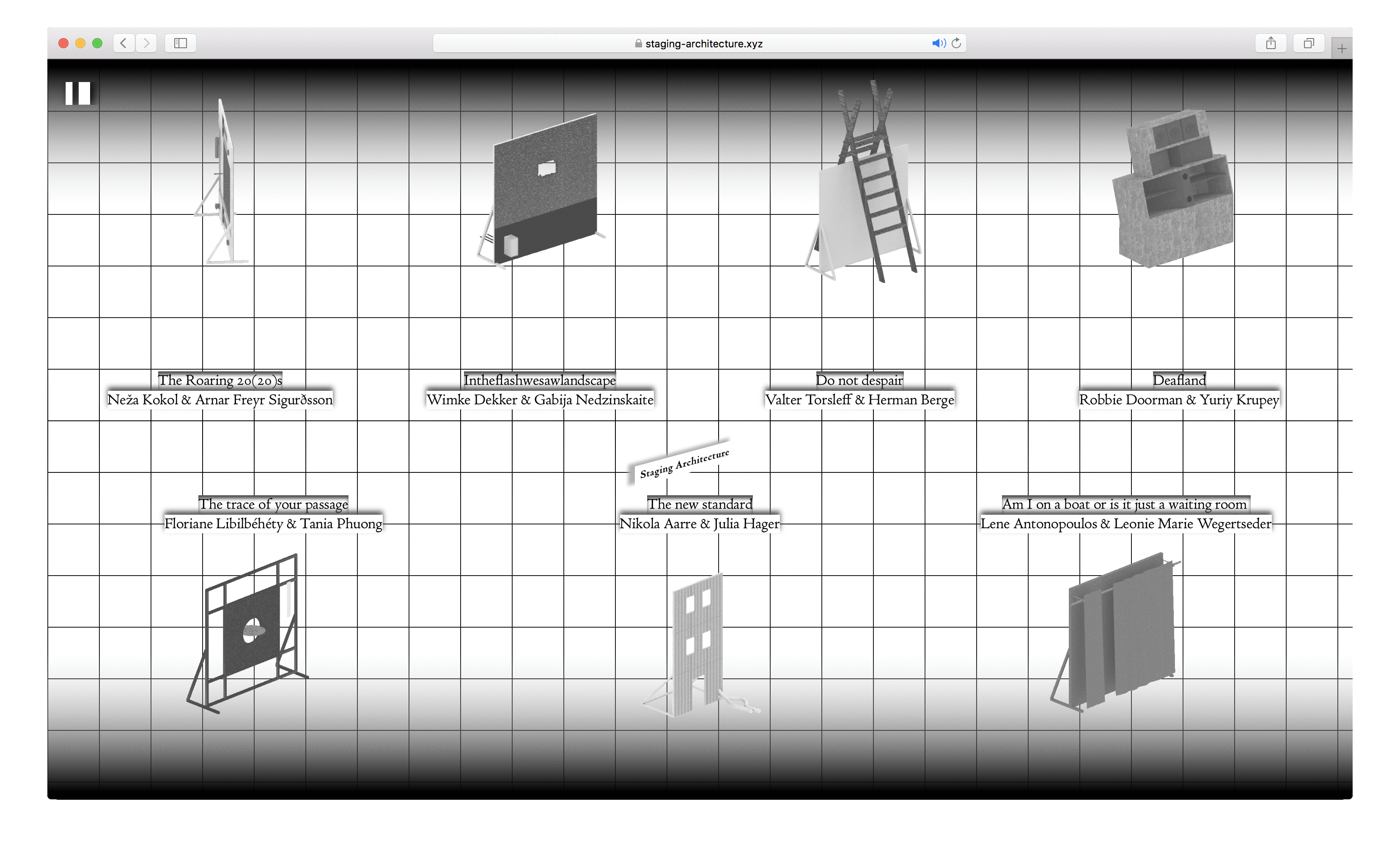Mute the tab audio with the speaker icon

(x=938, y=43)
